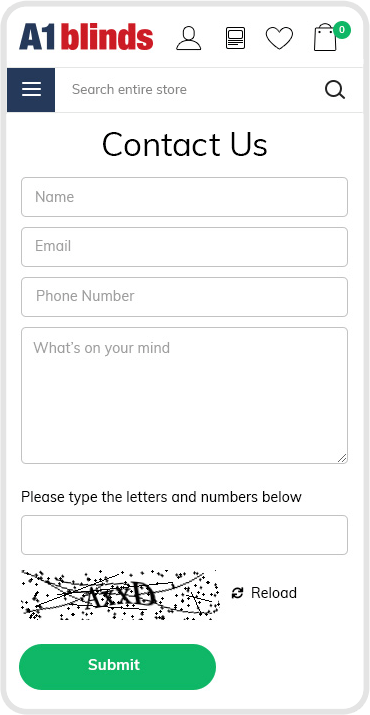370x715 pixels.
Task: Click the captcha image
Action: click(120, 595)
